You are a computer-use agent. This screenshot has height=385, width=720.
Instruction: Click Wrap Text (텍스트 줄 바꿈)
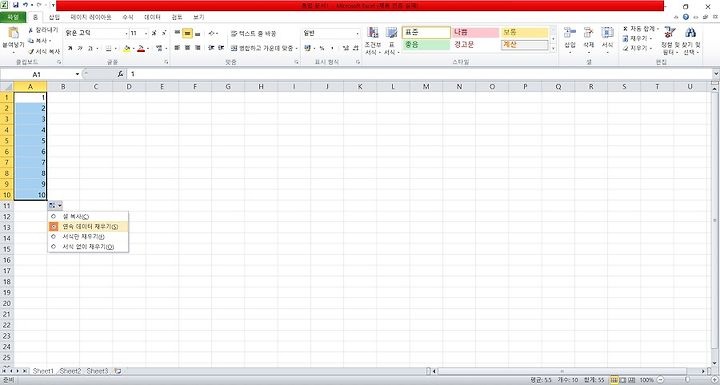point(253,33)
